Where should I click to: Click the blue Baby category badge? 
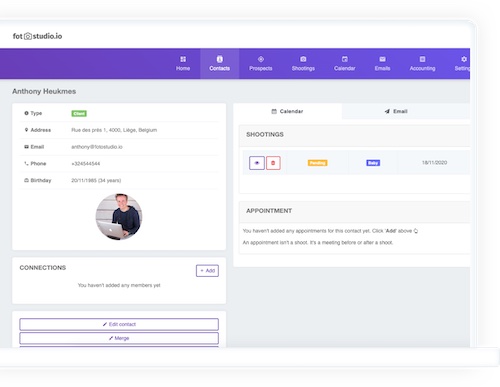point(373,163)
